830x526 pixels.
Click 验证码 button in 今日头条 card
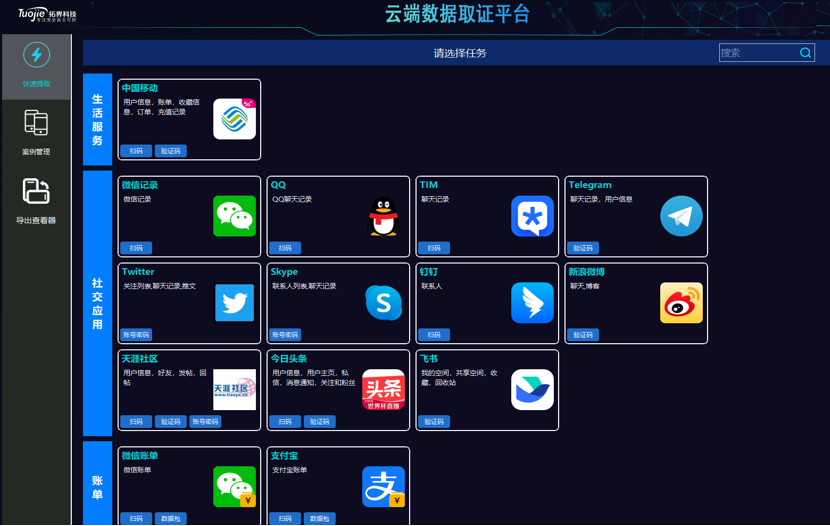pos(319,421)
